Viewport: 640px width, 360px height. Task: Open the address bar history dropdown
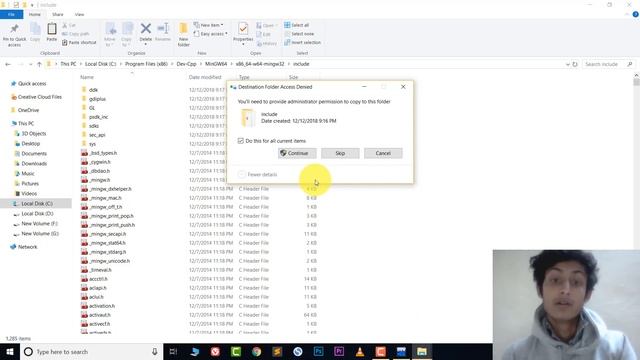[567, 64]
